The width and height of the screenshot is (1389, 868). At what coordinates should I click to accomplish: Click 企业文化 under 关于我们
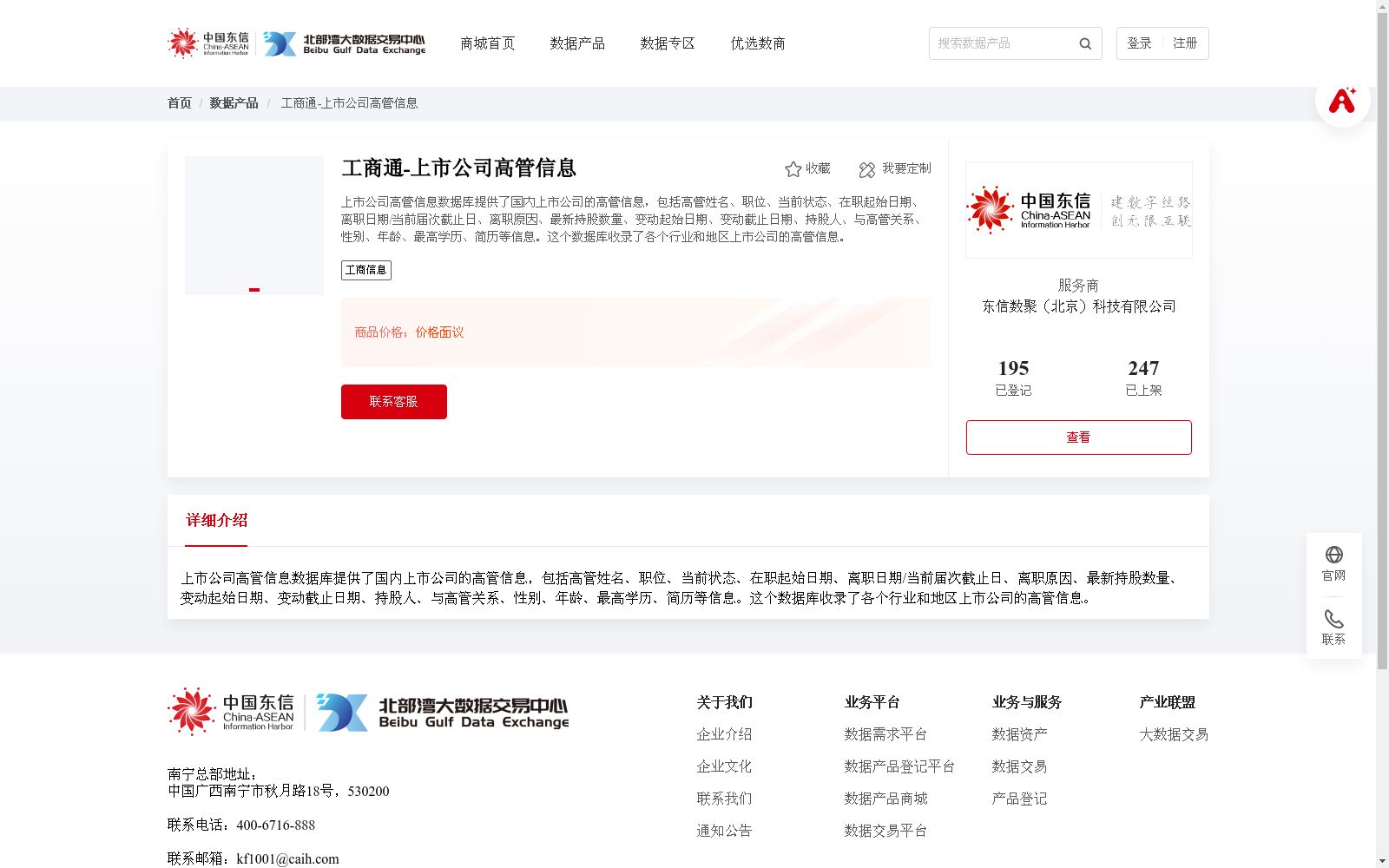[724, 766]
